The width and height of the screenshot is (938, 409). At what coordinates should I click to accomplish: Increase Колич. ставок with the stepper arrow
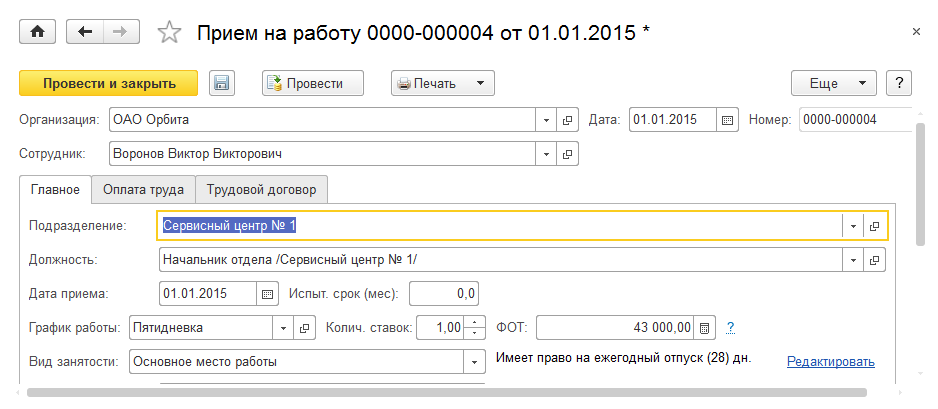[x=476, y=322]
